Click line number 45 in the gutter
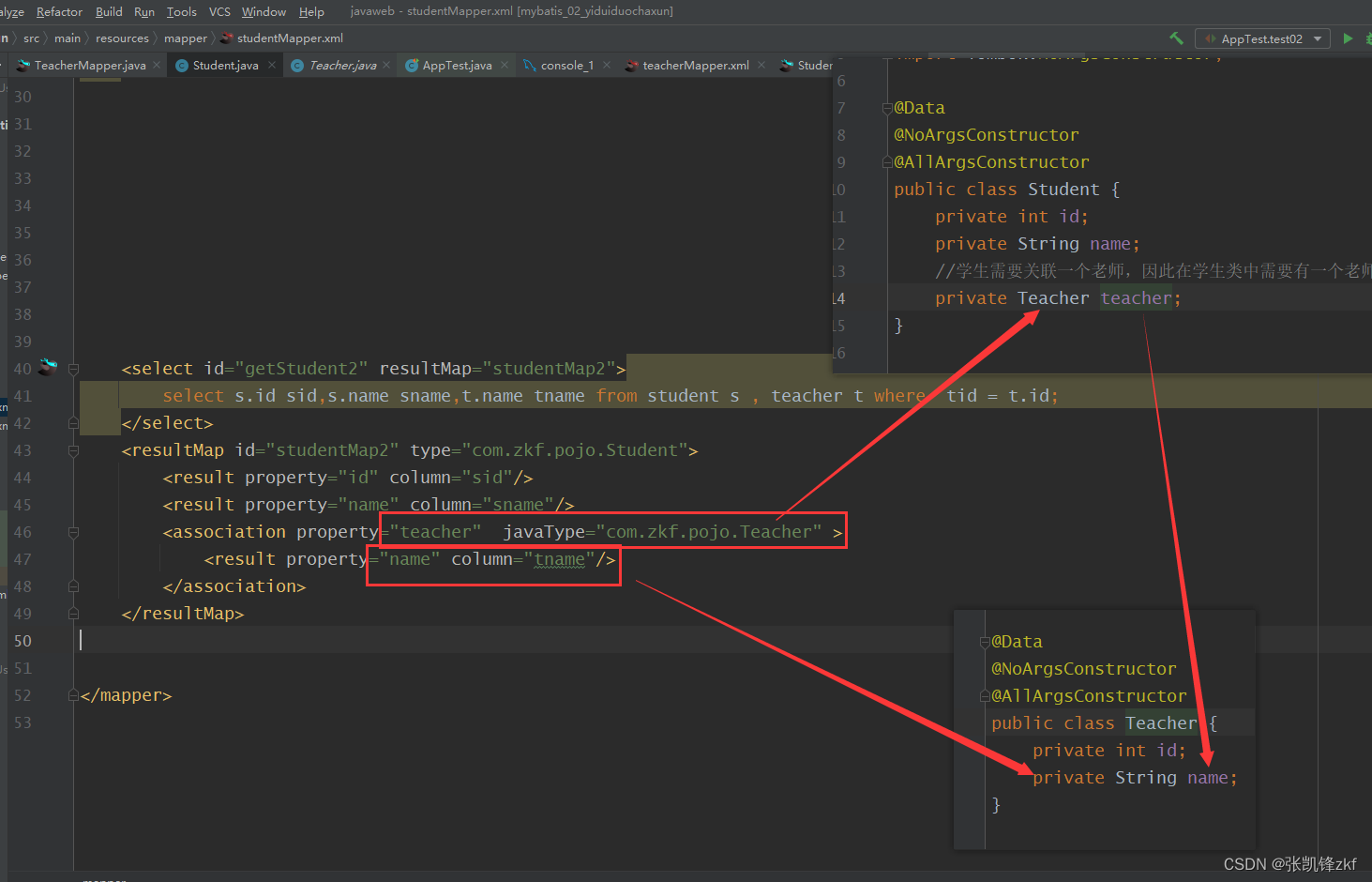 pos(23,505)
